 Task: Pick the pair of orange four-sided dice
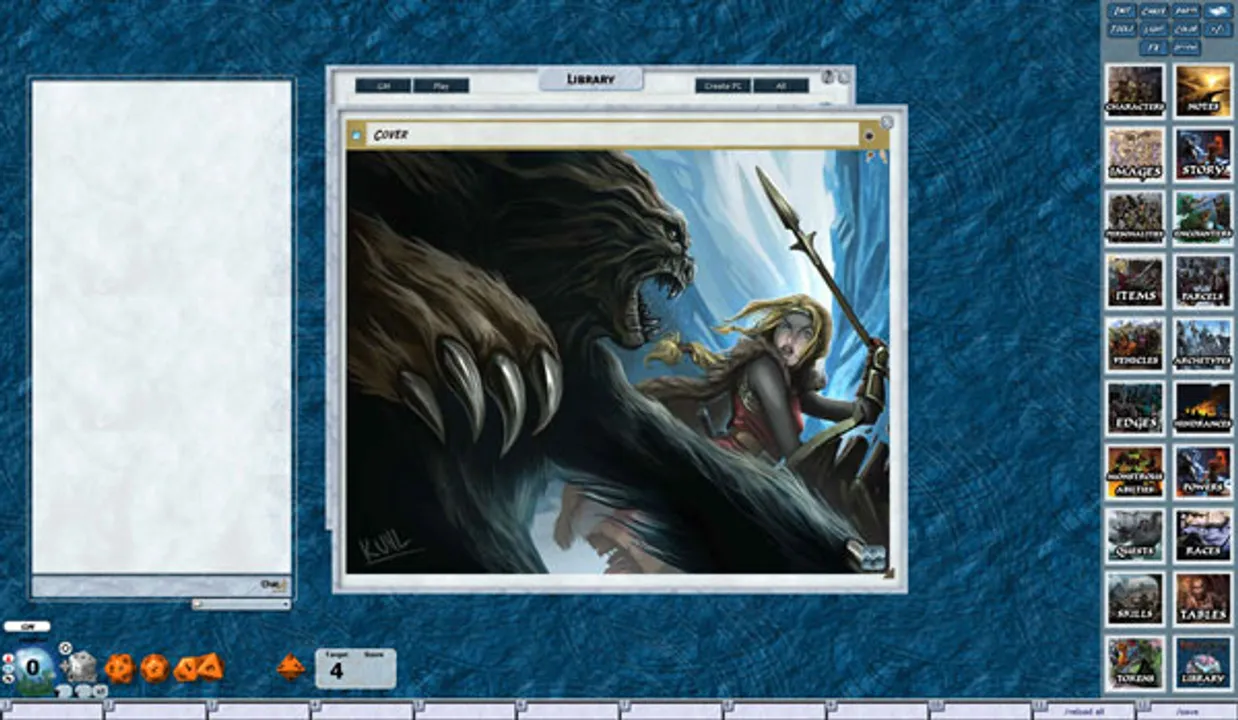(x=198, y=667)
